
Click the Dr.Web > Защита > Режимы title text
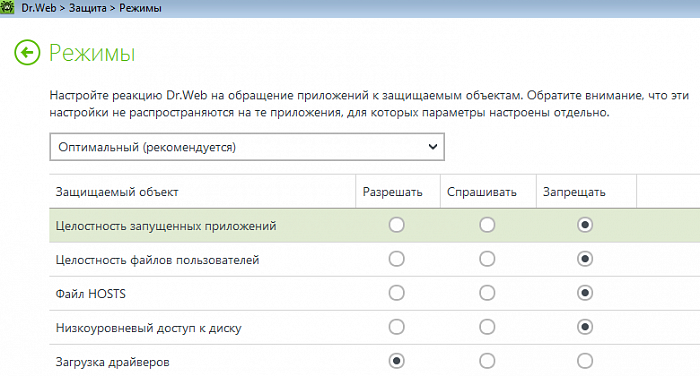92,8
